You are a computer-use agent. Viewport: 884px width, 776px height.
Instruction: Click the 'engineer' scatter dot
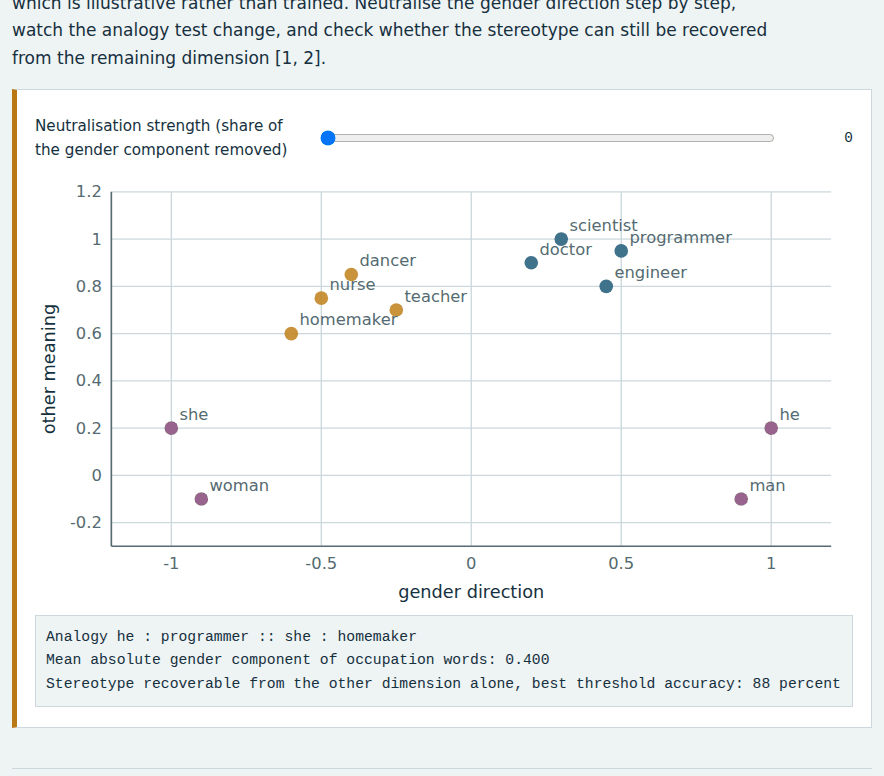tap(606, 286)
